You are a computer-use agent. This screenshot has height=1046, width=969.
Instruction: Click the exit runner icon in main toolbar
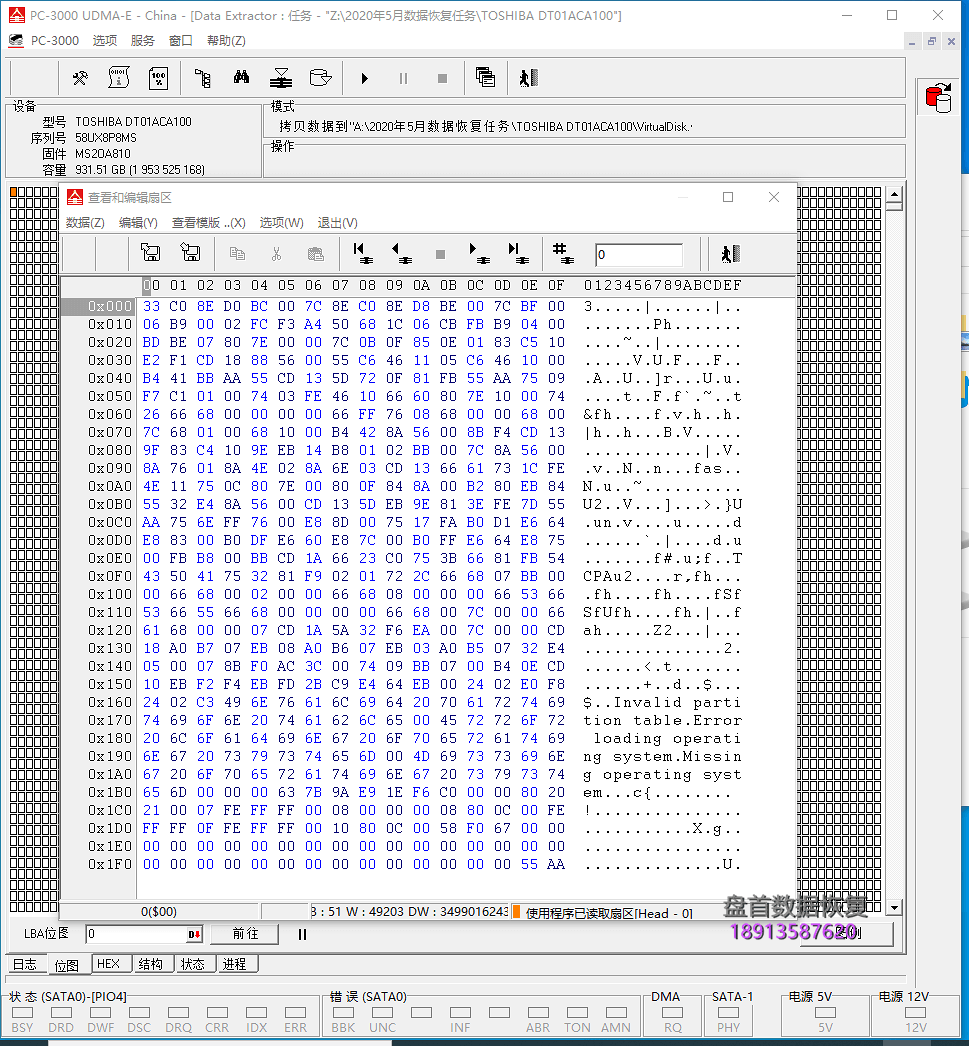528,79
